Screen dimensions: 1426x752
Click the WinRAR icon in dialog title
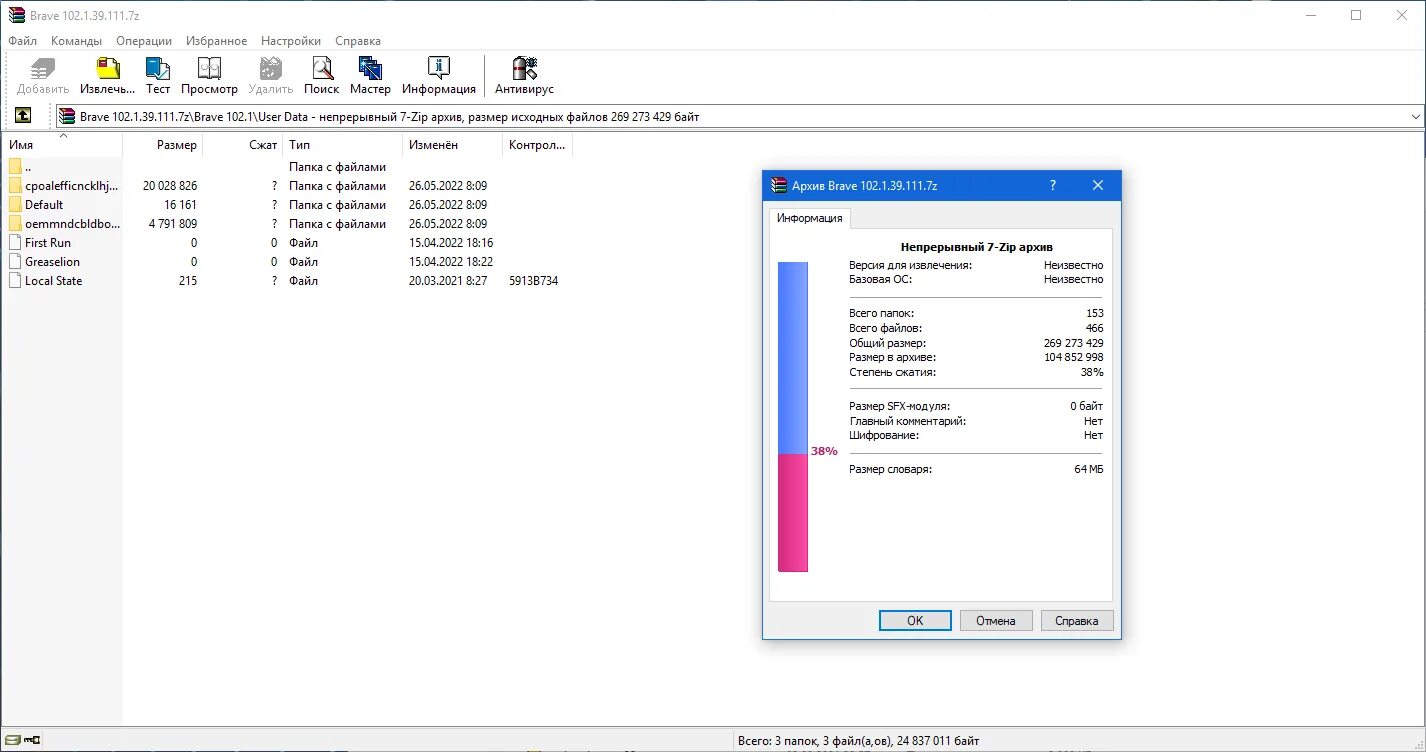(780, 185)
